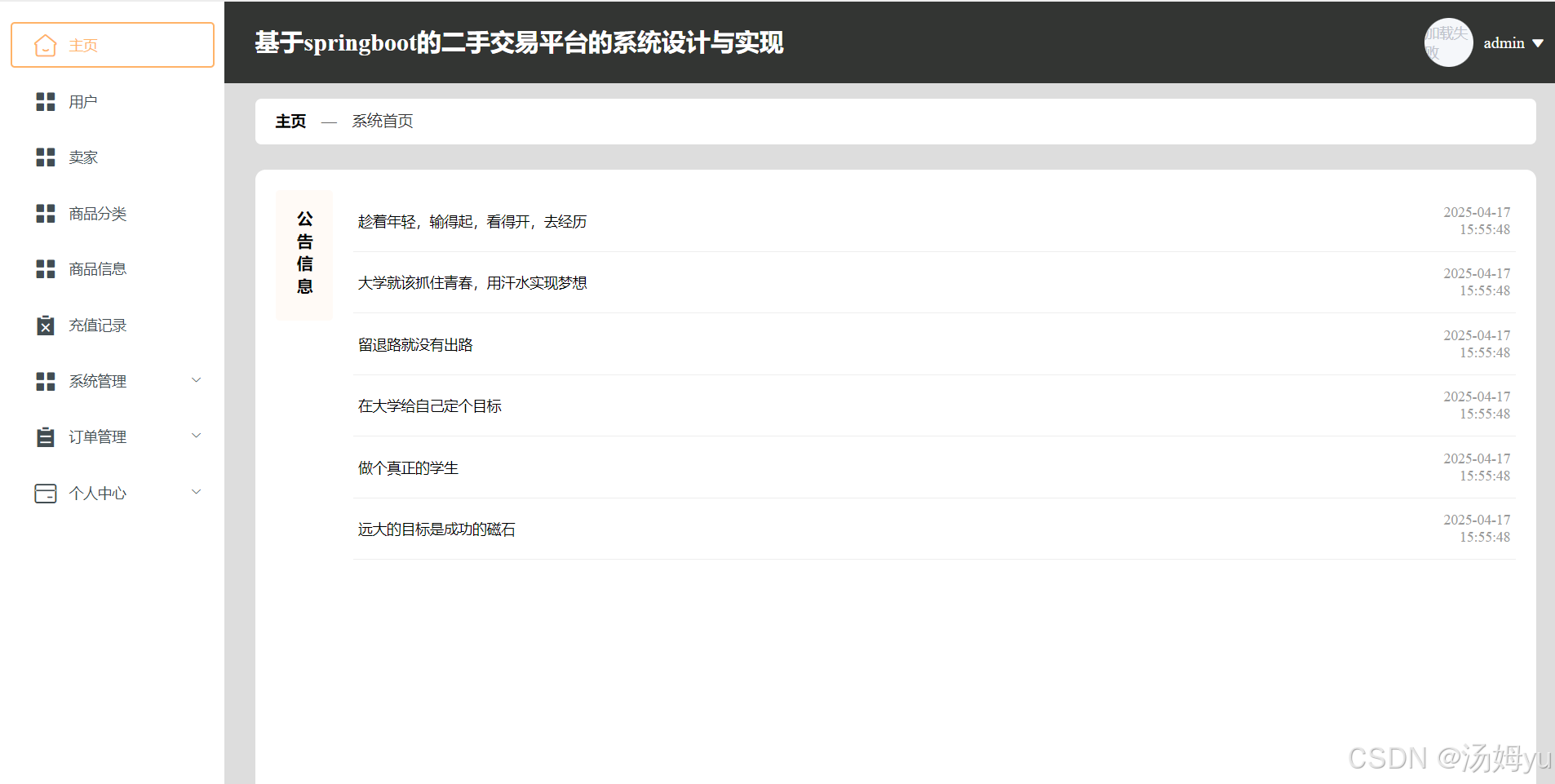Viewport: 1555px width, 784px height.
Task: Click the timestamp of 留退路就没有出路
Action: pyautogui.click(x=1477, y=344)
